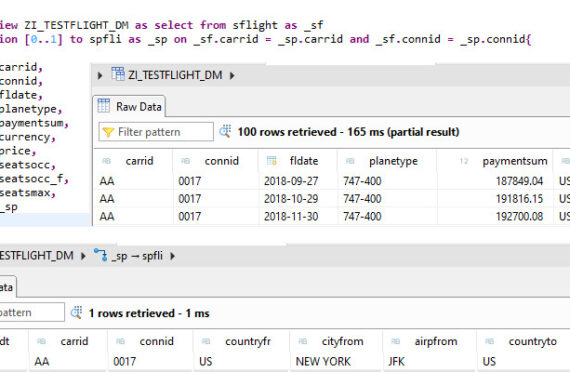
Task: Click the fldate column header
Action: (x=304, y=161)
